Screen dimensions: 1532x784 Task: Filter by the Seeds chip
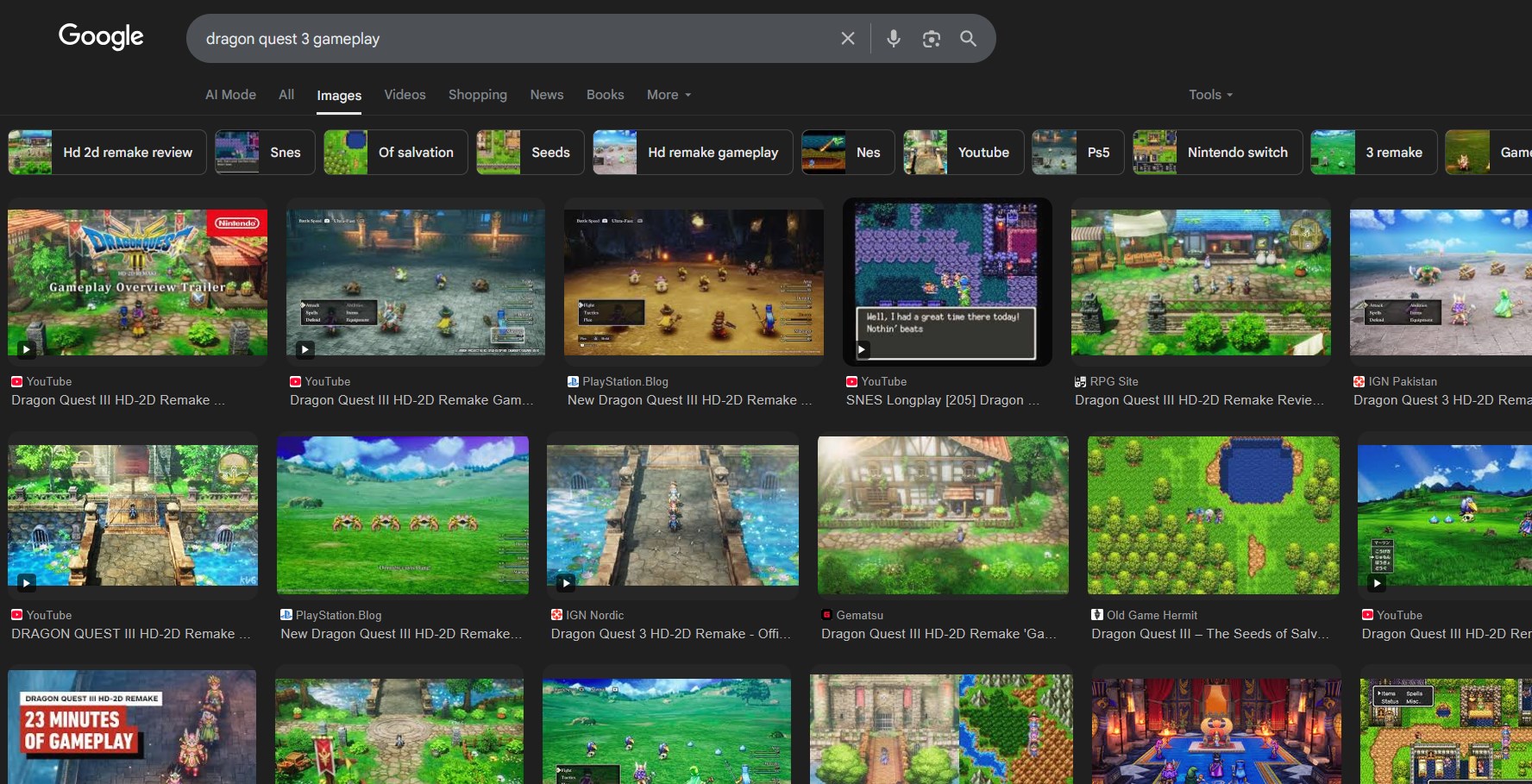click(x=530, y=153)
